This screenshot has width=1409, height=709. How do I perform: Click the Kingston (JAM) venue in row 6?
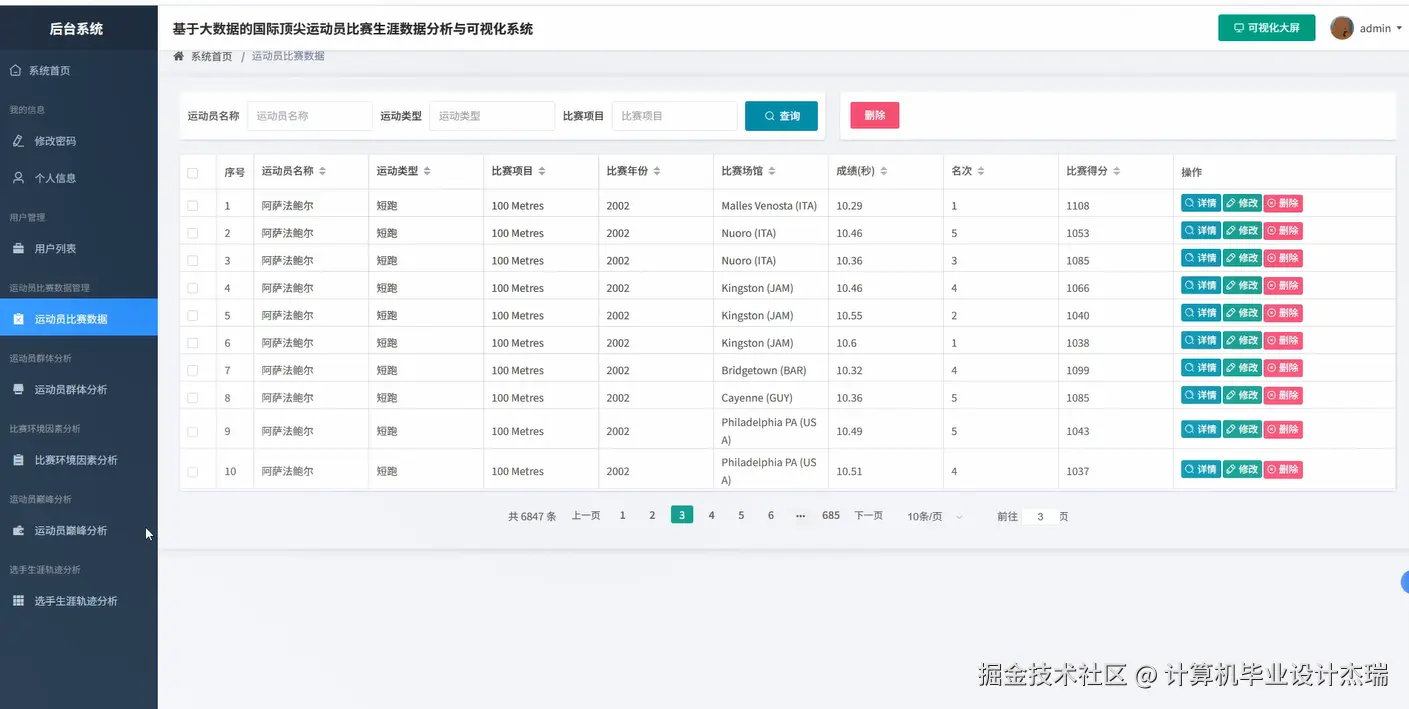pos(757,343)
